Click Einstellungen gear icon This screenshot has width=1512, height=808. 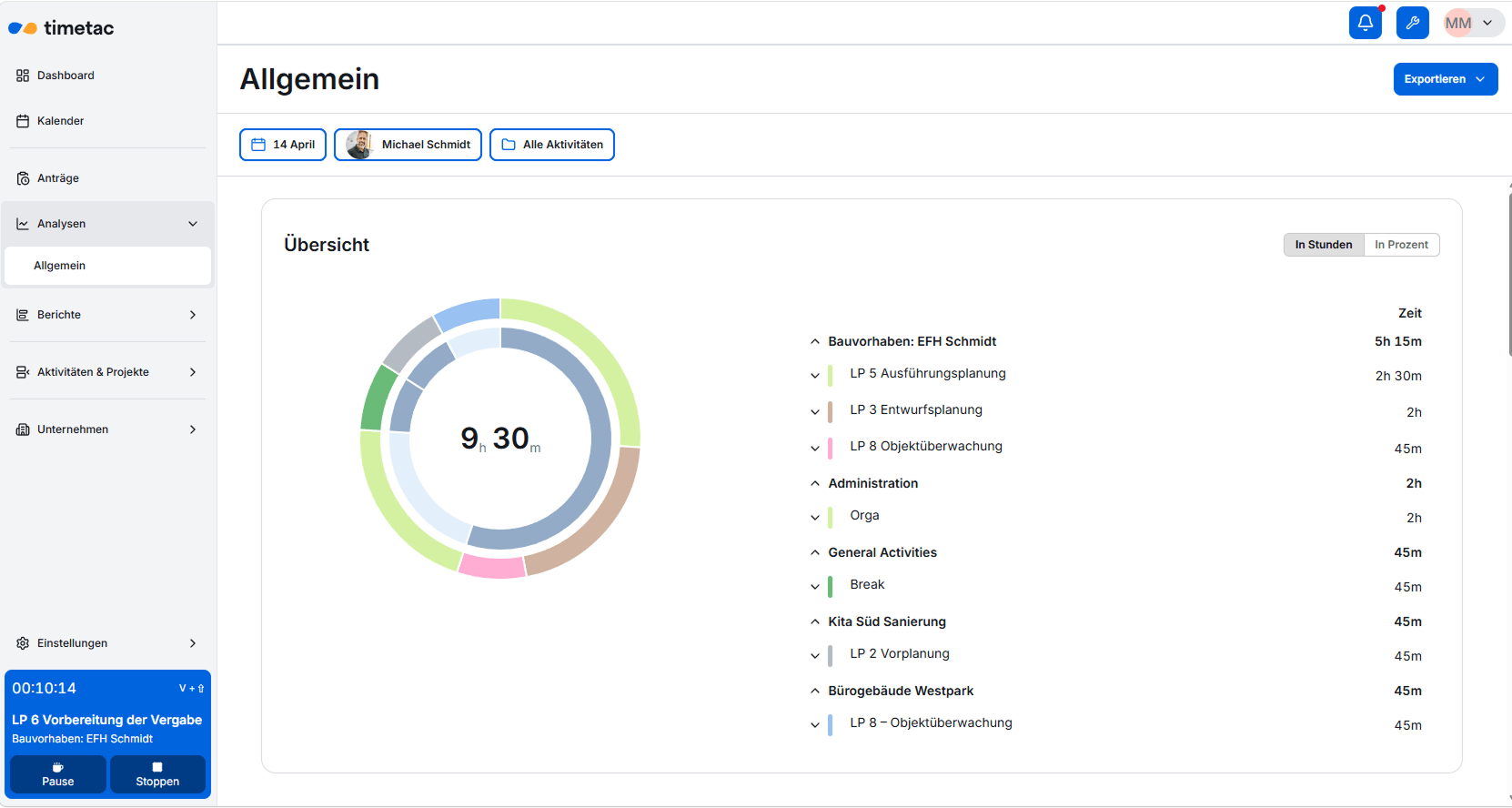pos(23,643)
